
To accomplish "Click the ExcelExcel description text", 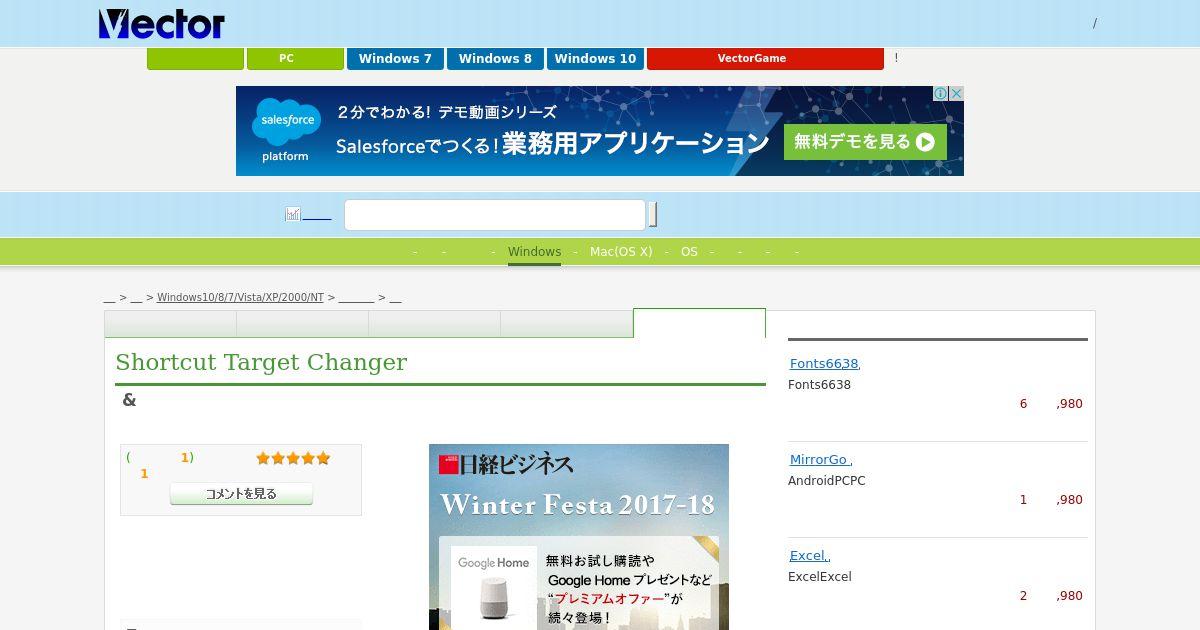I will pyautogui.click(x=820, y=577).
